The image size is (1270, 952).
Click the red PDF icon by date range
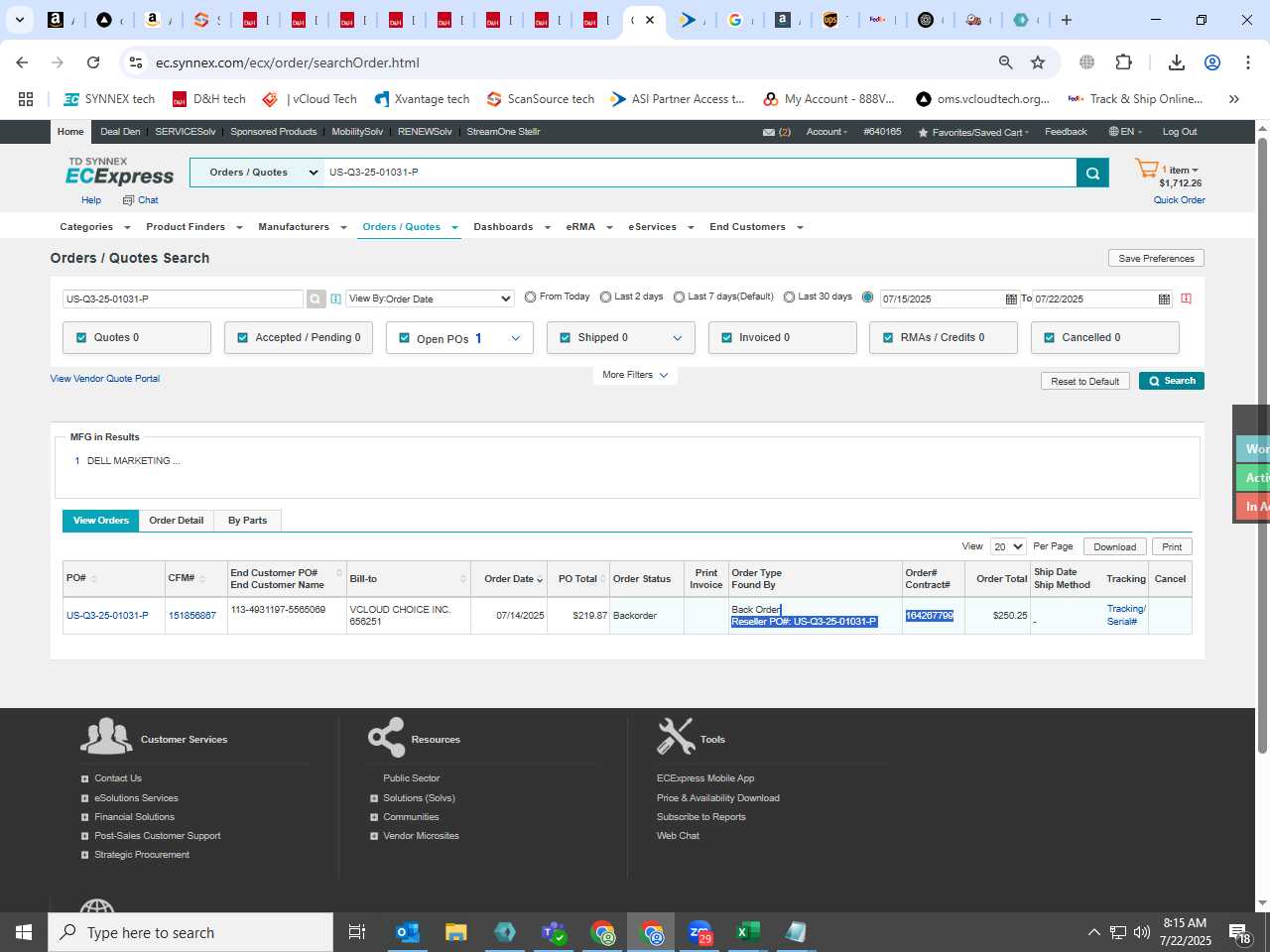pos(1186,298)
